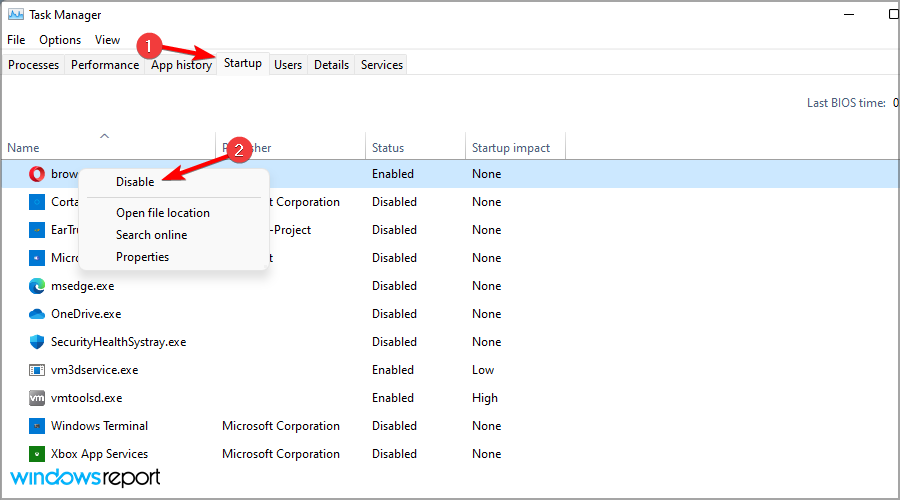The image size is (900, 500).
Task: Click the Windows Terminal icon
Action: [x=37, y=426]
